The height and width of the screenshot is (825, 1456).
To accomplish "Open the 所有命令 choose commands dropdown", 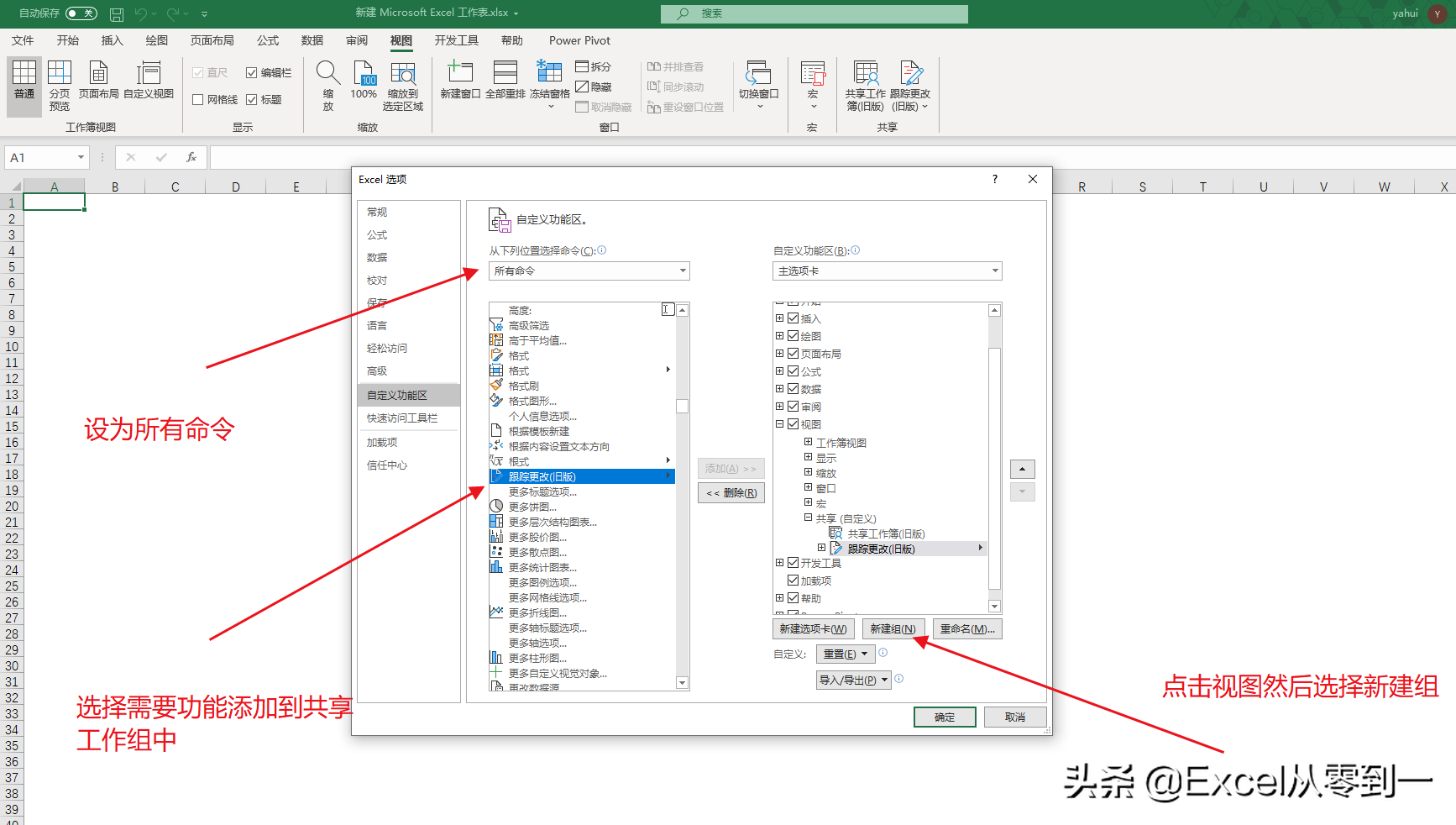I will click(x=589, y=271).
